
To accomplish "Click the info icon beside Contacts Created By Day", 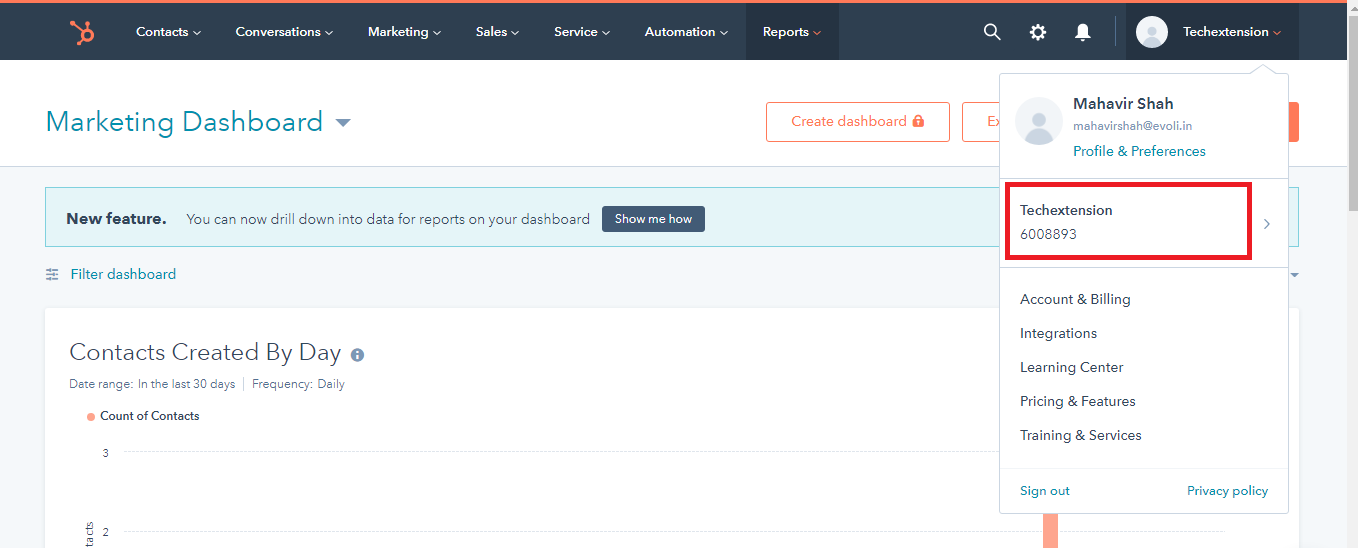I will (x=358, y=354).
